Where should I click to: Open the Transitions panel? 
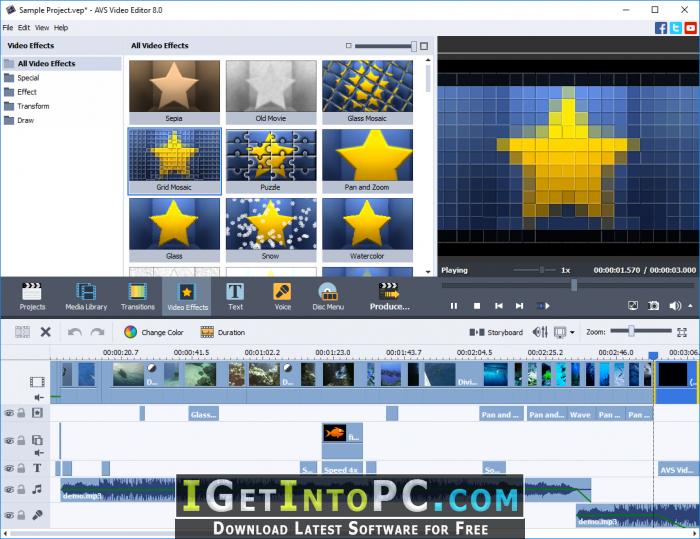point(138,297)
